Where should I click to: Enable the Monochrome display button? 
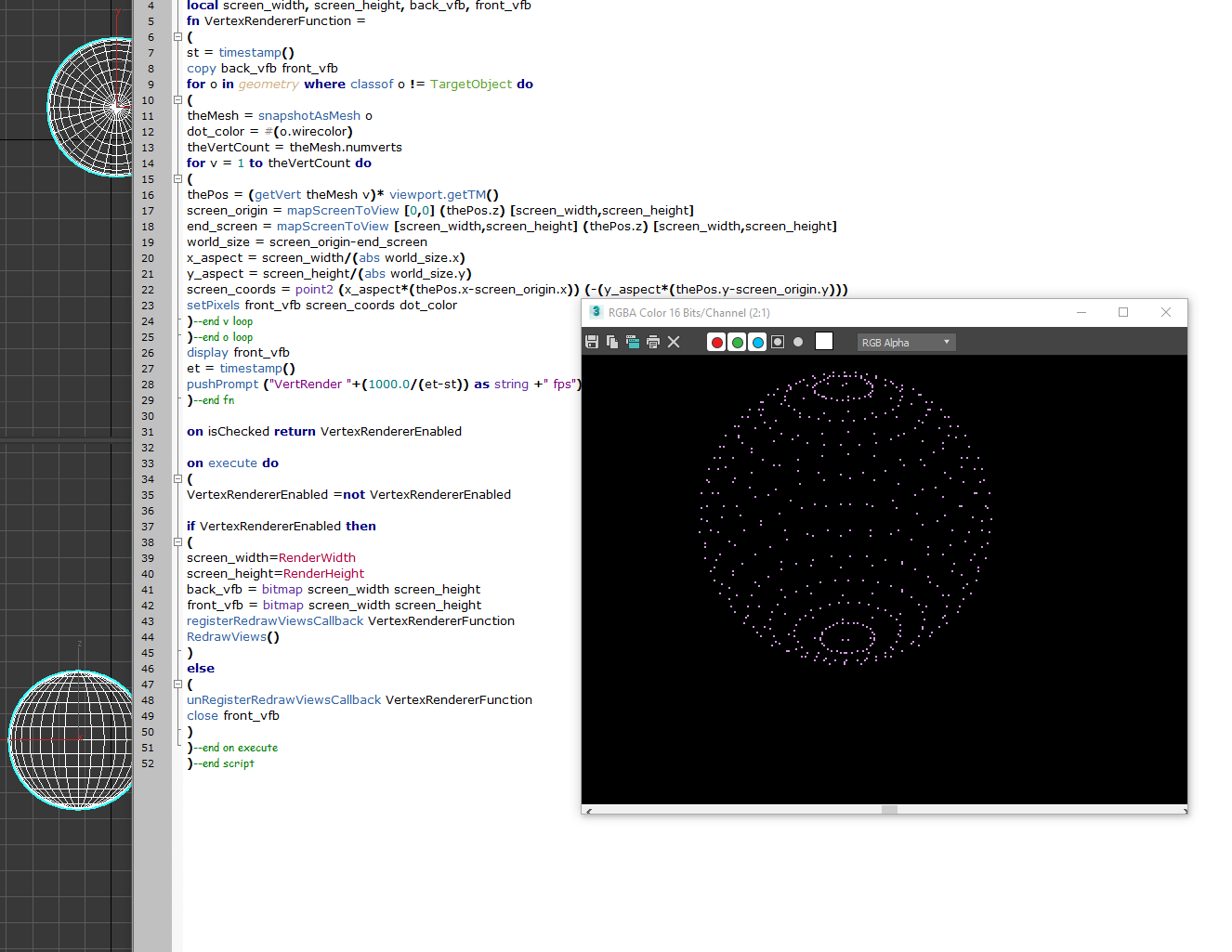[798, 342]
